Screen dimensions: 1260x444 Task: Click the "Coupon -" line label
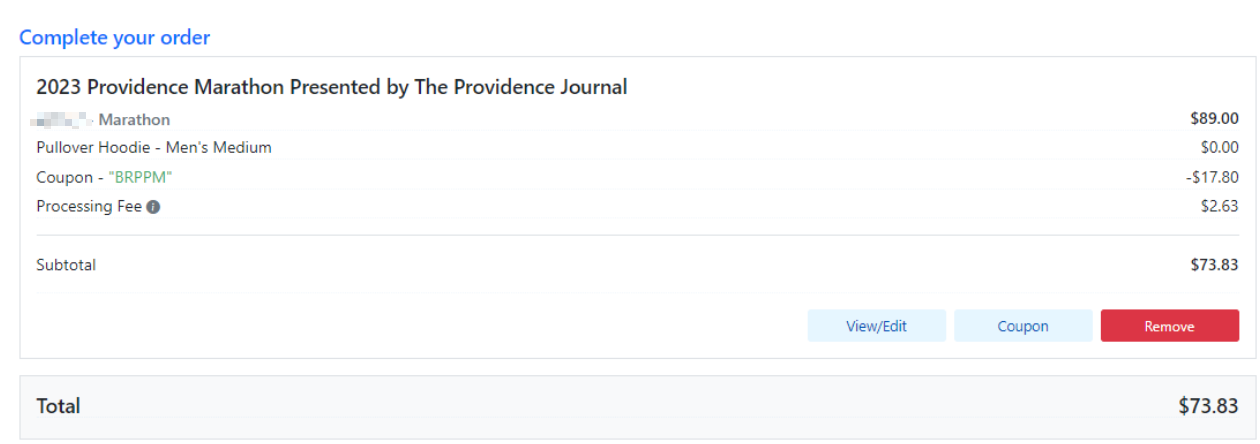(x=64, y=177)
